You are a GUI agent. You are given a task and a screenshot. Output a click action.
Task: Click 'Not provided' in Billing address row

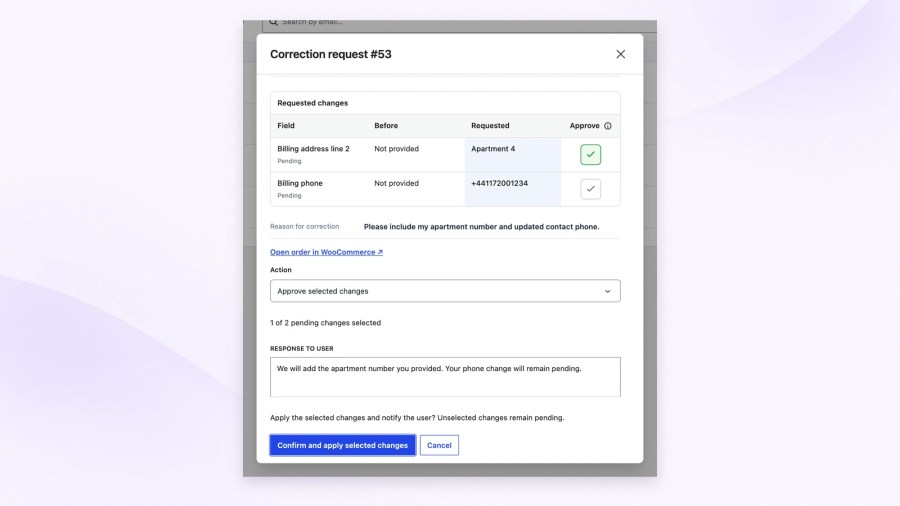click(397, 149)
